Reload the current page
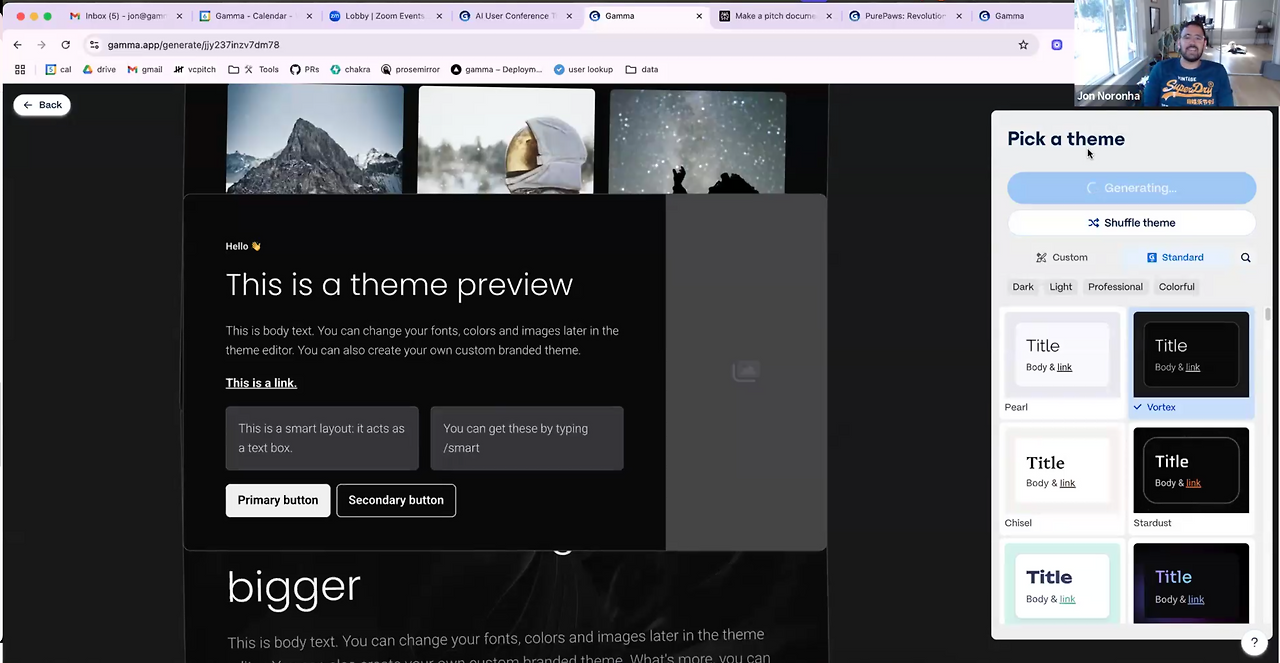The width and height of the screenshot is (1280, 663). 65,45
